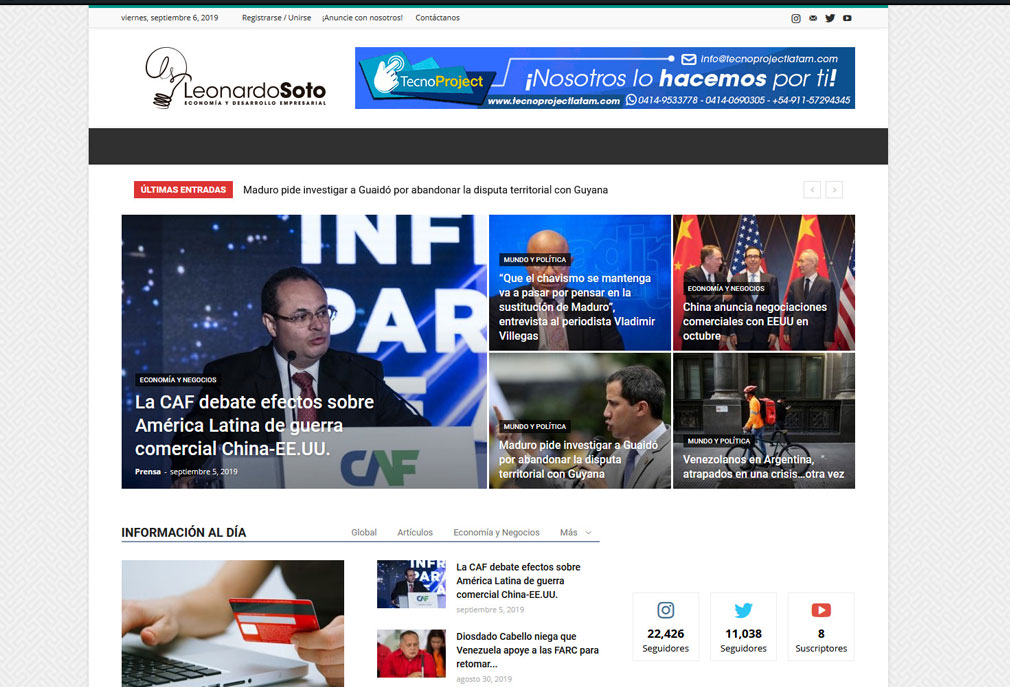Click the email envelope icon in top bar
The width and height of the screenshot is (1010, 687).
click(813, 18)
